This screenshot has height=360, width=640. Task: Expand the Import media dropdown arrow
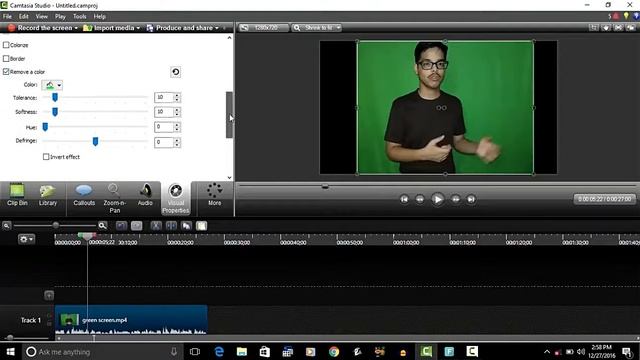coord(138,28)
